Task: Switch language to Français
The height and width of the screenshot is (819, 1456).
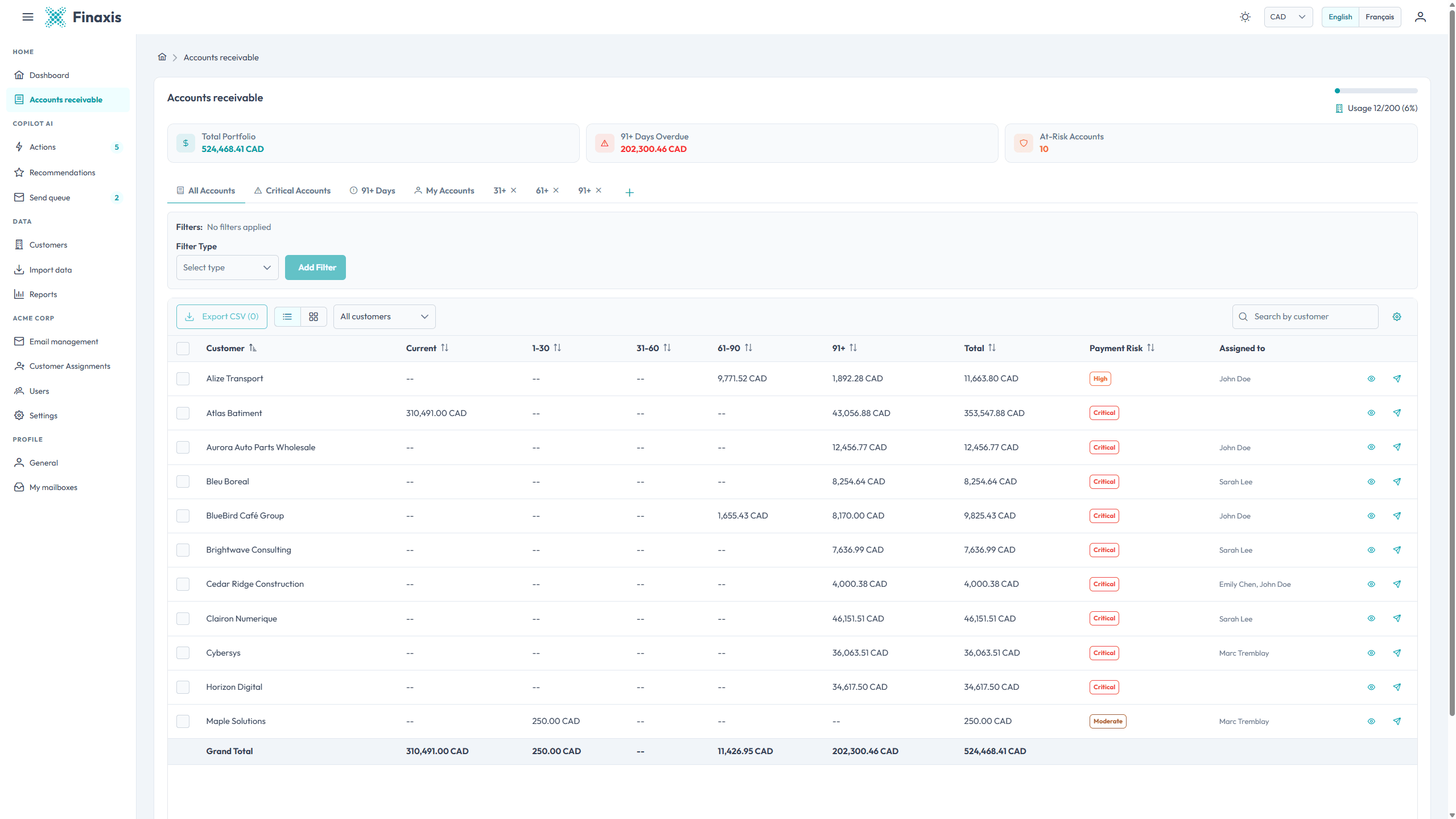Action: 1379,17
